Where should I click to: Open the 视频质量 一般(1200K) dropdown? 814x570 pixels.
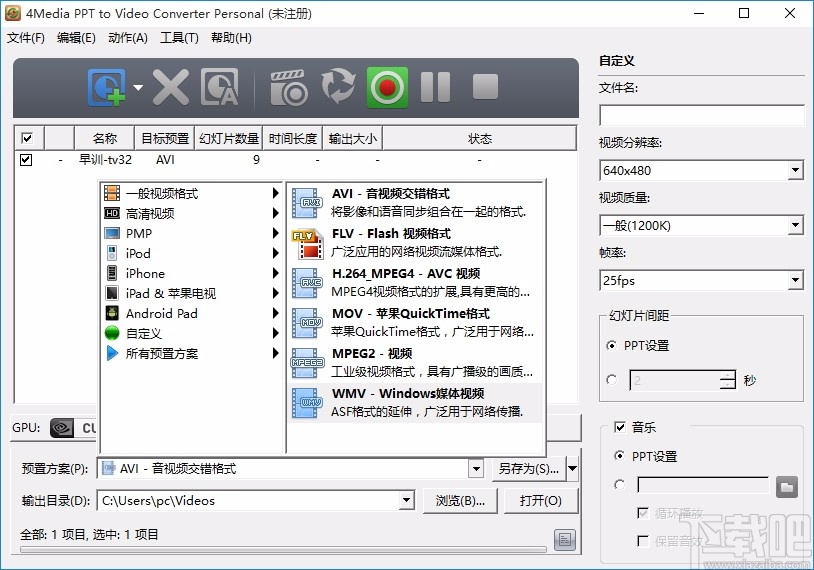[795, 225]
